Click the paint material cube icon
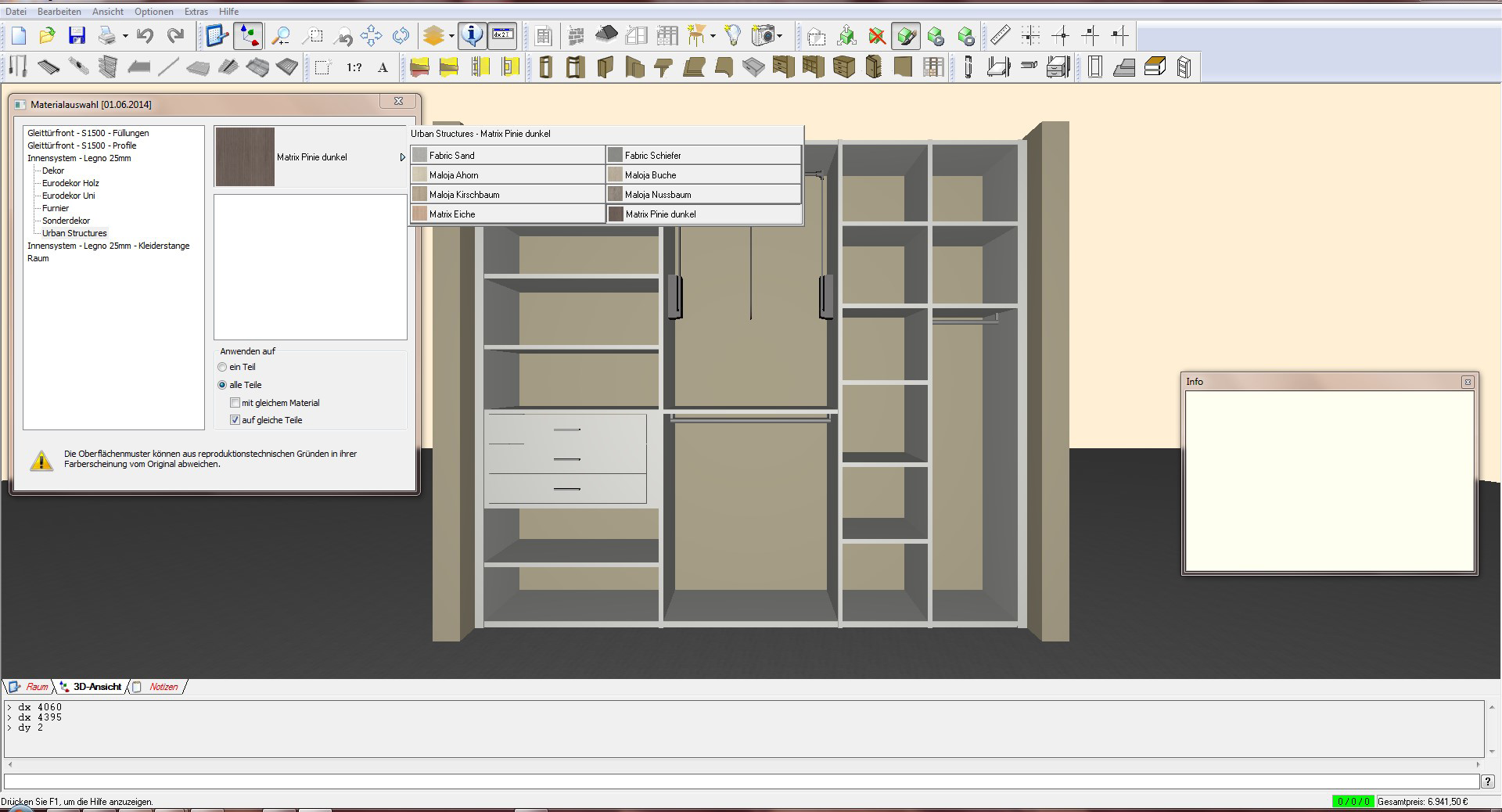The width and height of the screenshot is (1502, 812). [x=906, y=36]
